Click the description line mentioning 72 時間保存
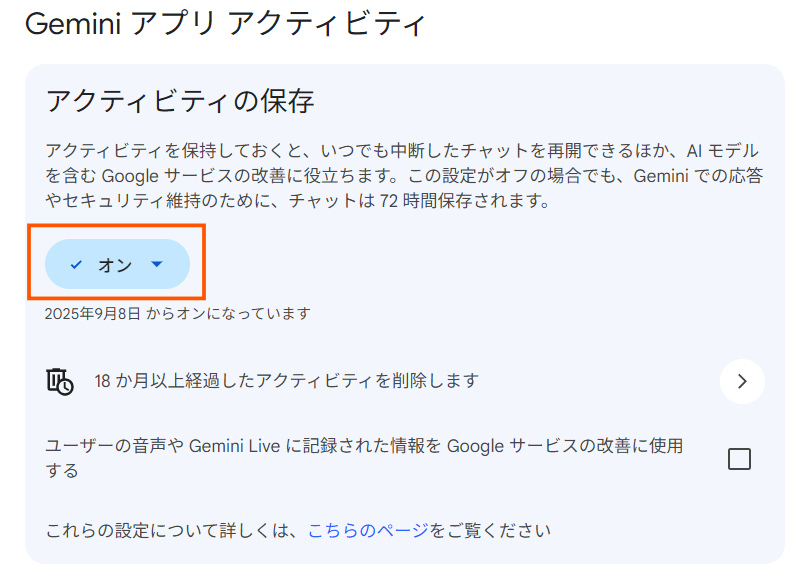 [x=298, y=202]
